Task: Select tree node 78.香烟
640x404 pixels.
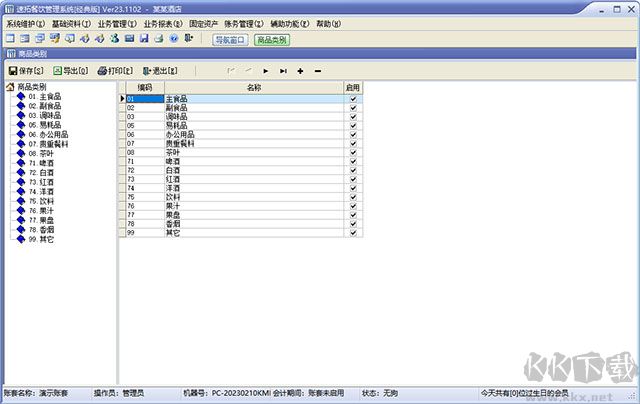Action: (x=41, y=230)
